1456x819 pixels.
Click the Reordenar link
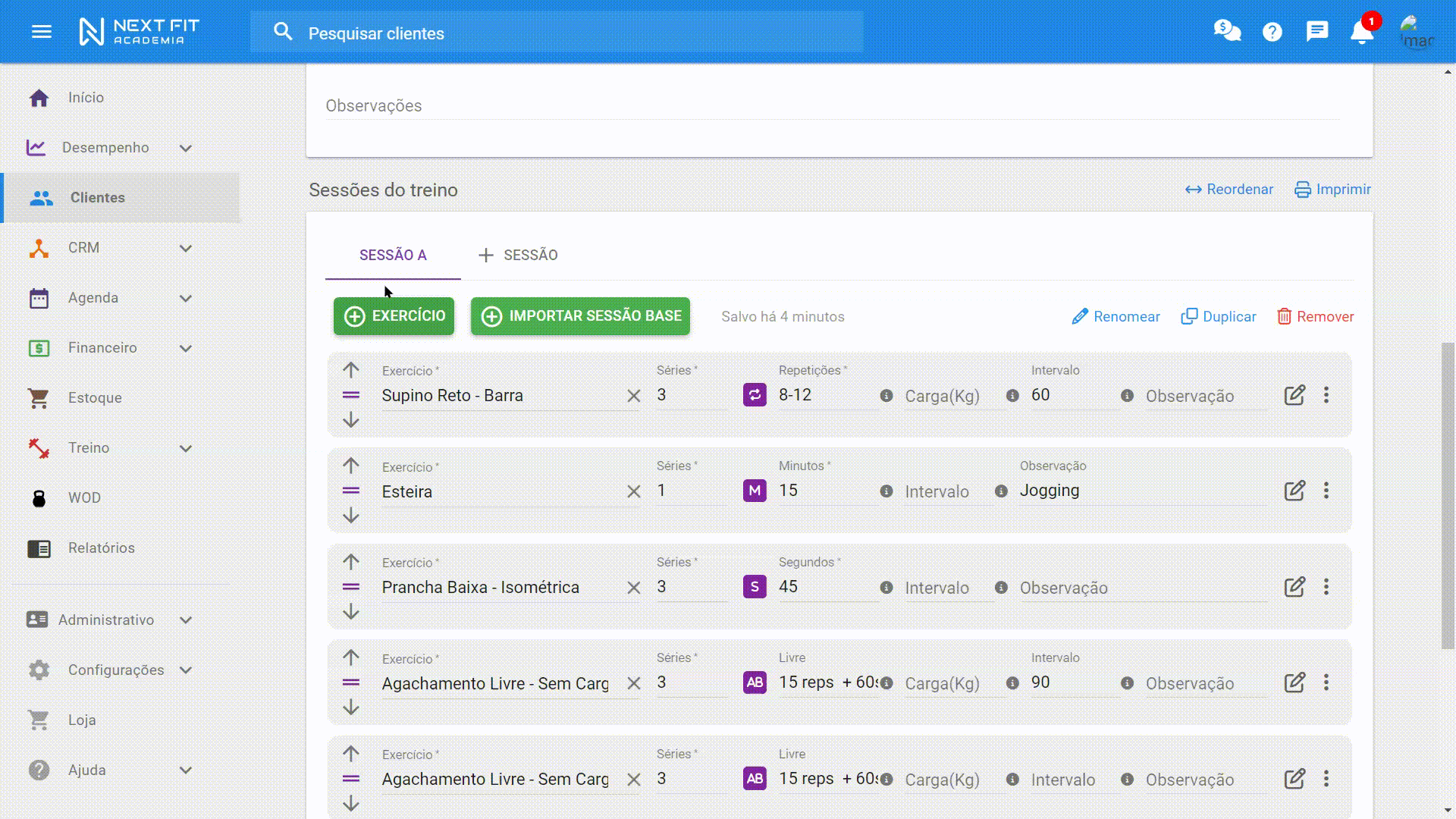1229,190
